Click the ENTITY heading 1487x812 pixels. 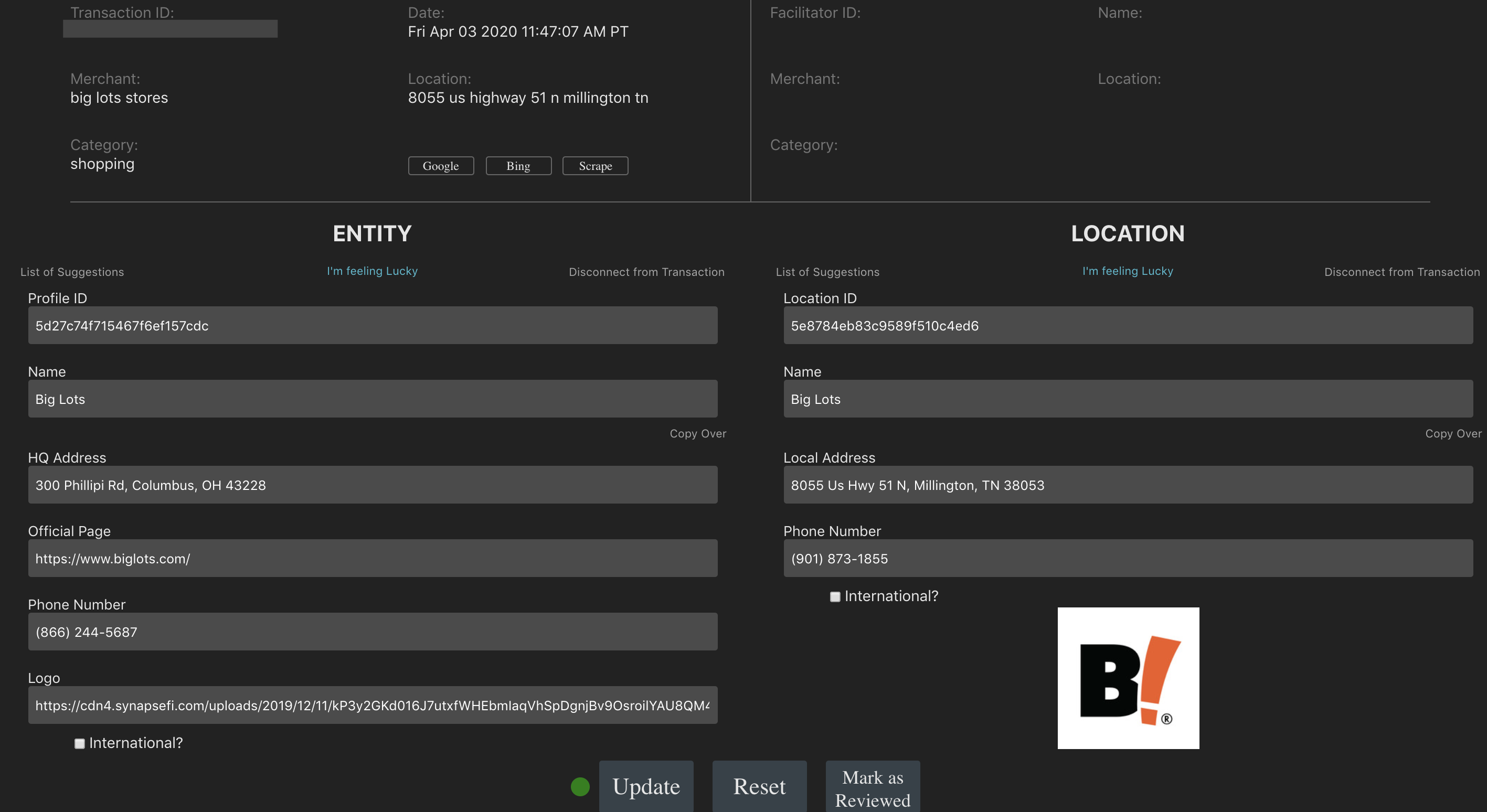[x=373, y=233]
